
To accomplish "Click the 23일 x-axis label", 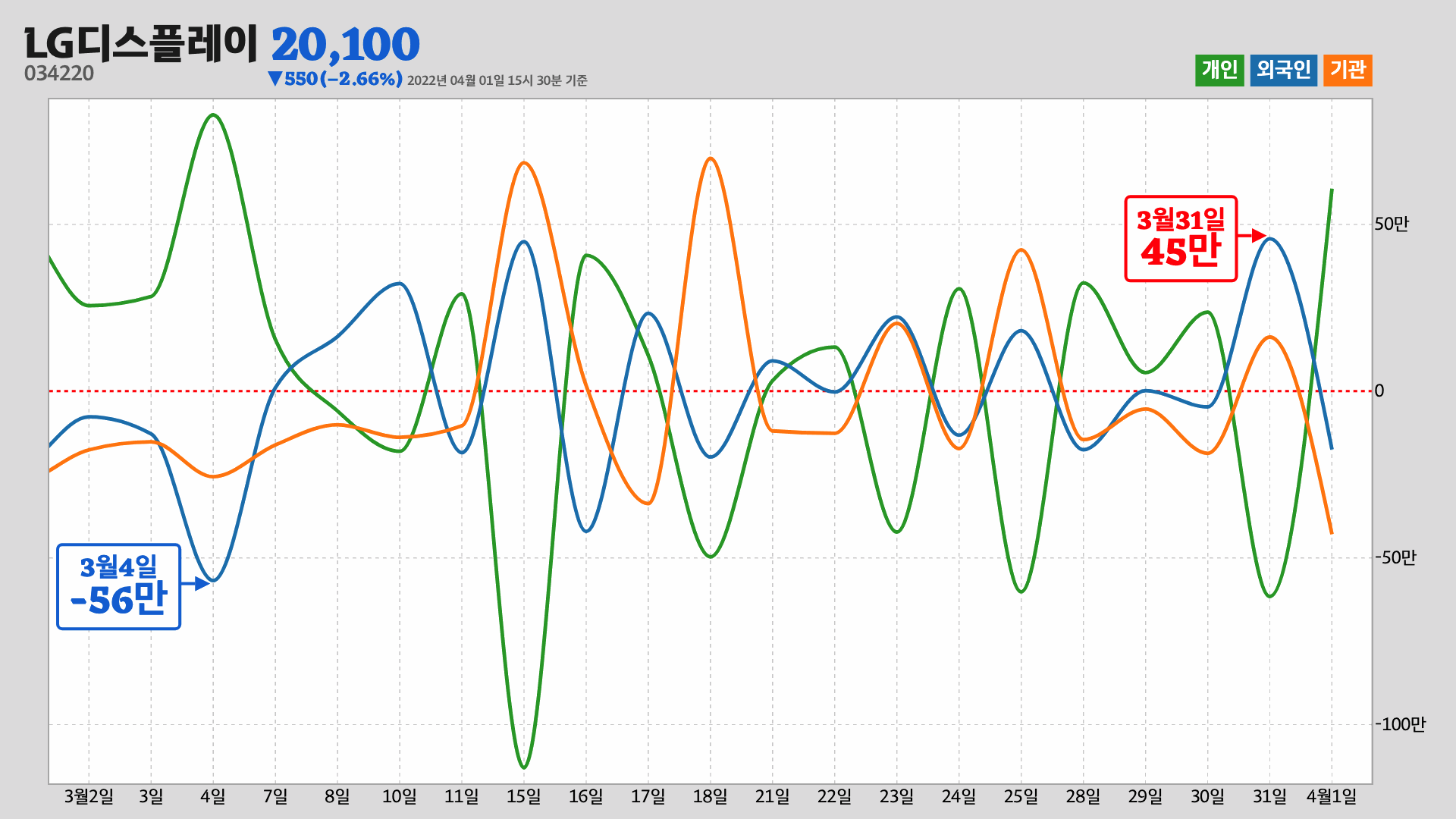I will click(897, 796).
